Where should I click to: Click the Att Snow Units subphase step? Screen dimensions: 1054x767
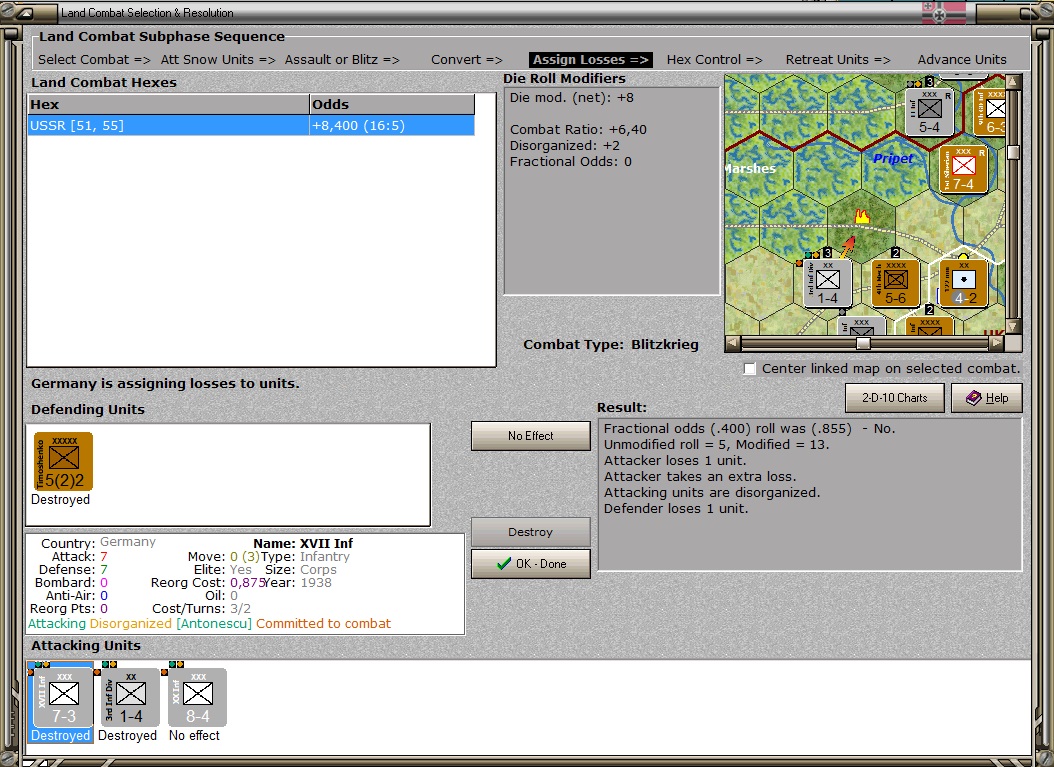(218, 60)
